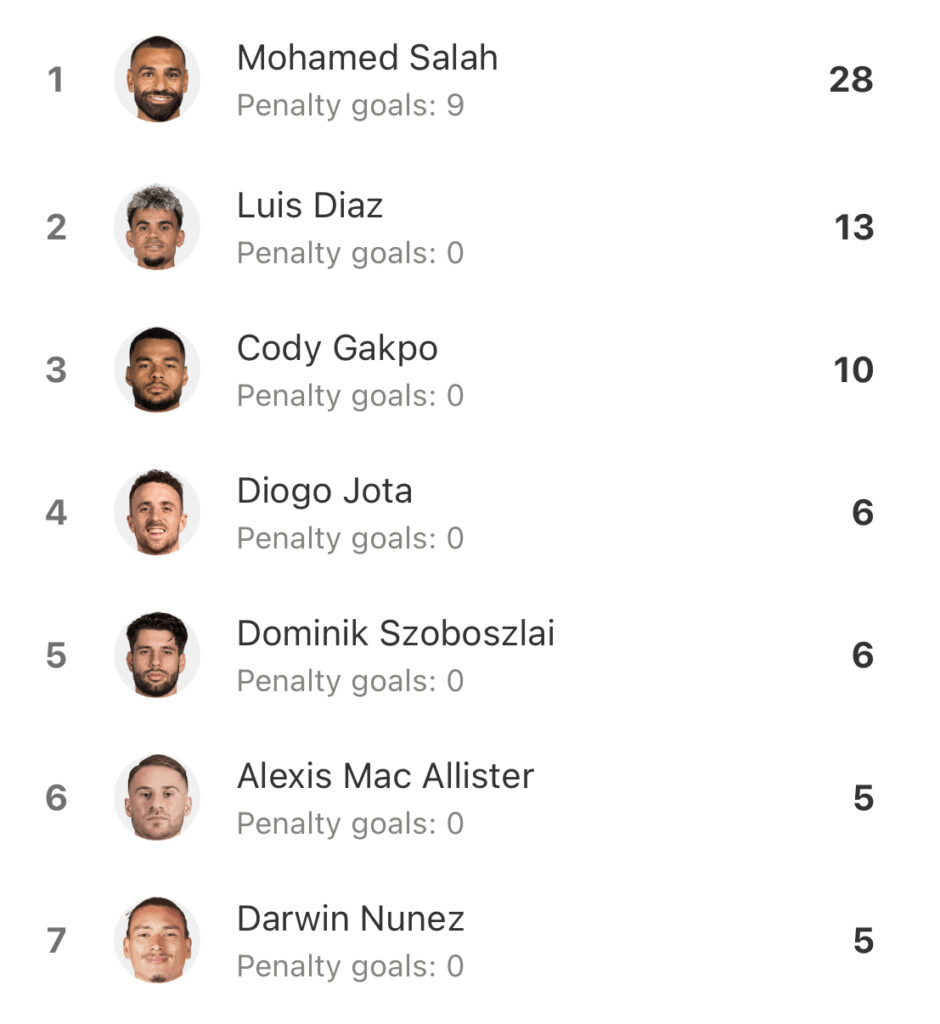Select the Alexis Mac Allister name
The height and width of the screenshot is (1024, 940).
[385, 776]
